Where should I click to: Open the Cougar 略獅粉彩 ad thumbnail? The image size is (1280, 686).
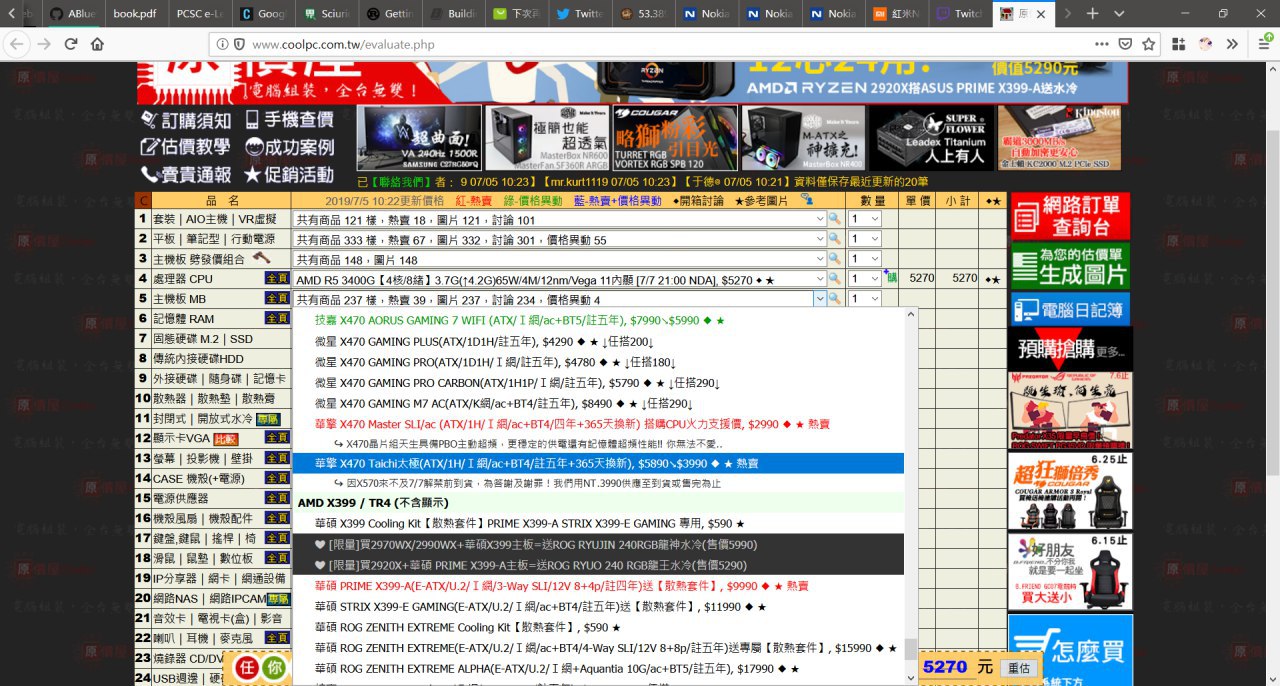[x=675, y=138]
